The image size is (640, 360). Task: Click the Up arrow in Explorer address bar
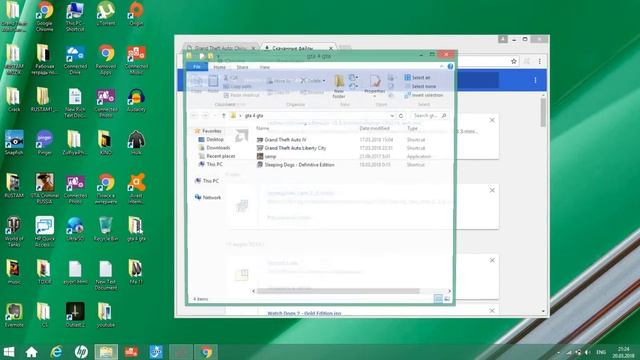pos(224,116)
